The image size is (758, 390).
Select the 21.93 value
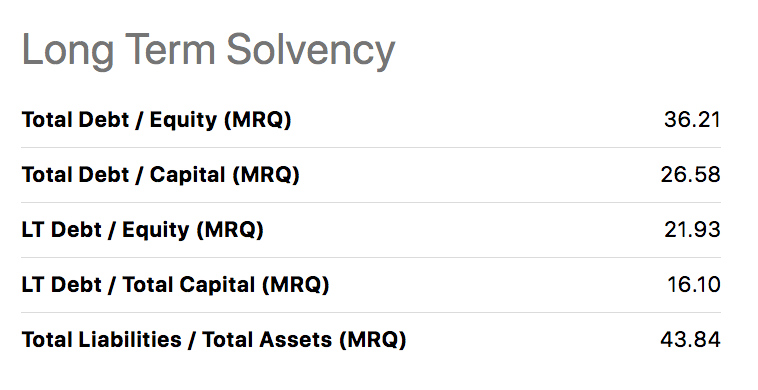click(x=692, y=230)
